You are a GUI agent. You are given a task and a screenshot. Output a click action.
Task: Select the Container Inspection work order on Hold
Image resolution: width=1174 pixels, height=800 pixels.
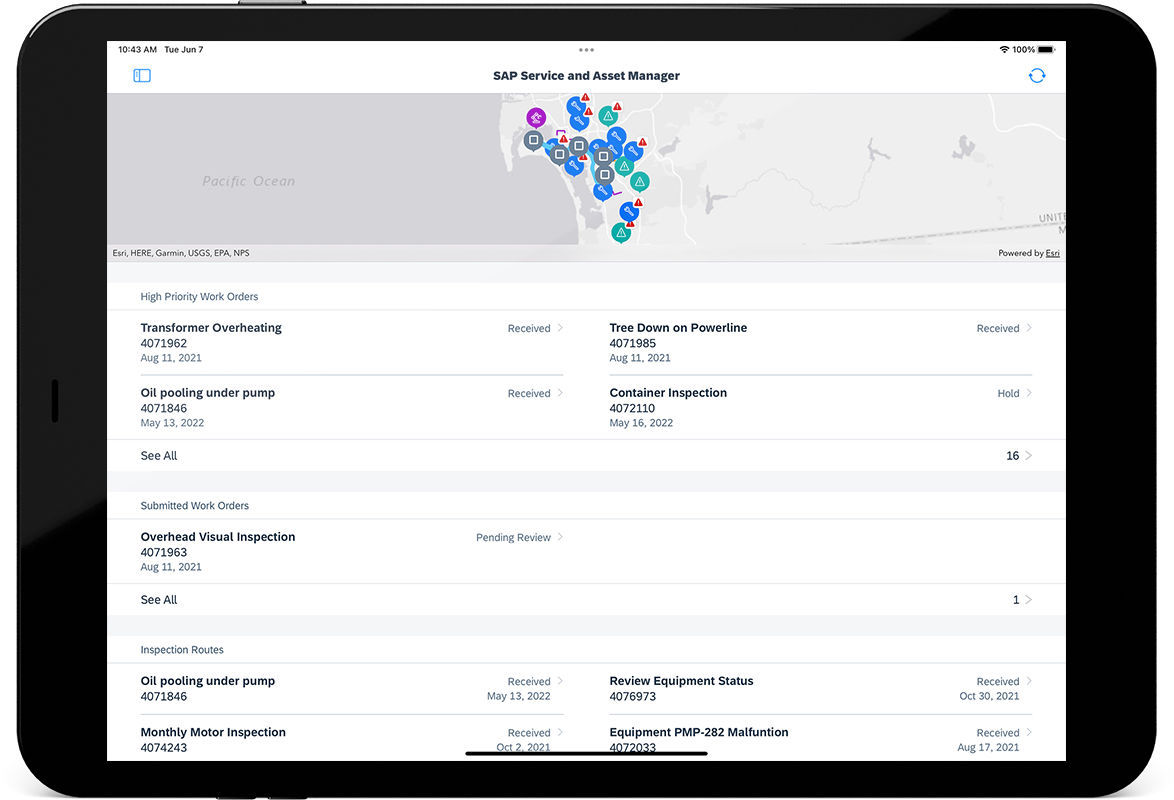(x=668, y=392)
